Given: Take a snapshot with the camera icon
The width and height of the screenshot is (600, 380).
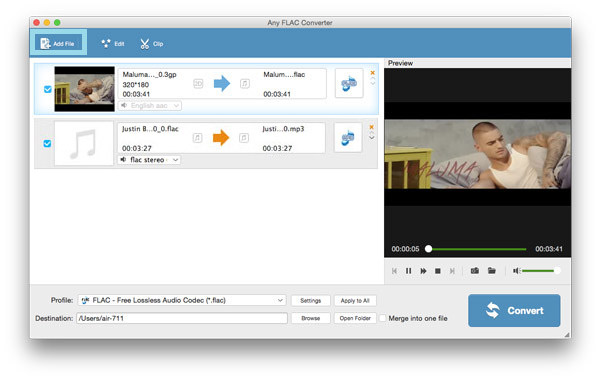Looking at the screenshot, I should (474, 271).
